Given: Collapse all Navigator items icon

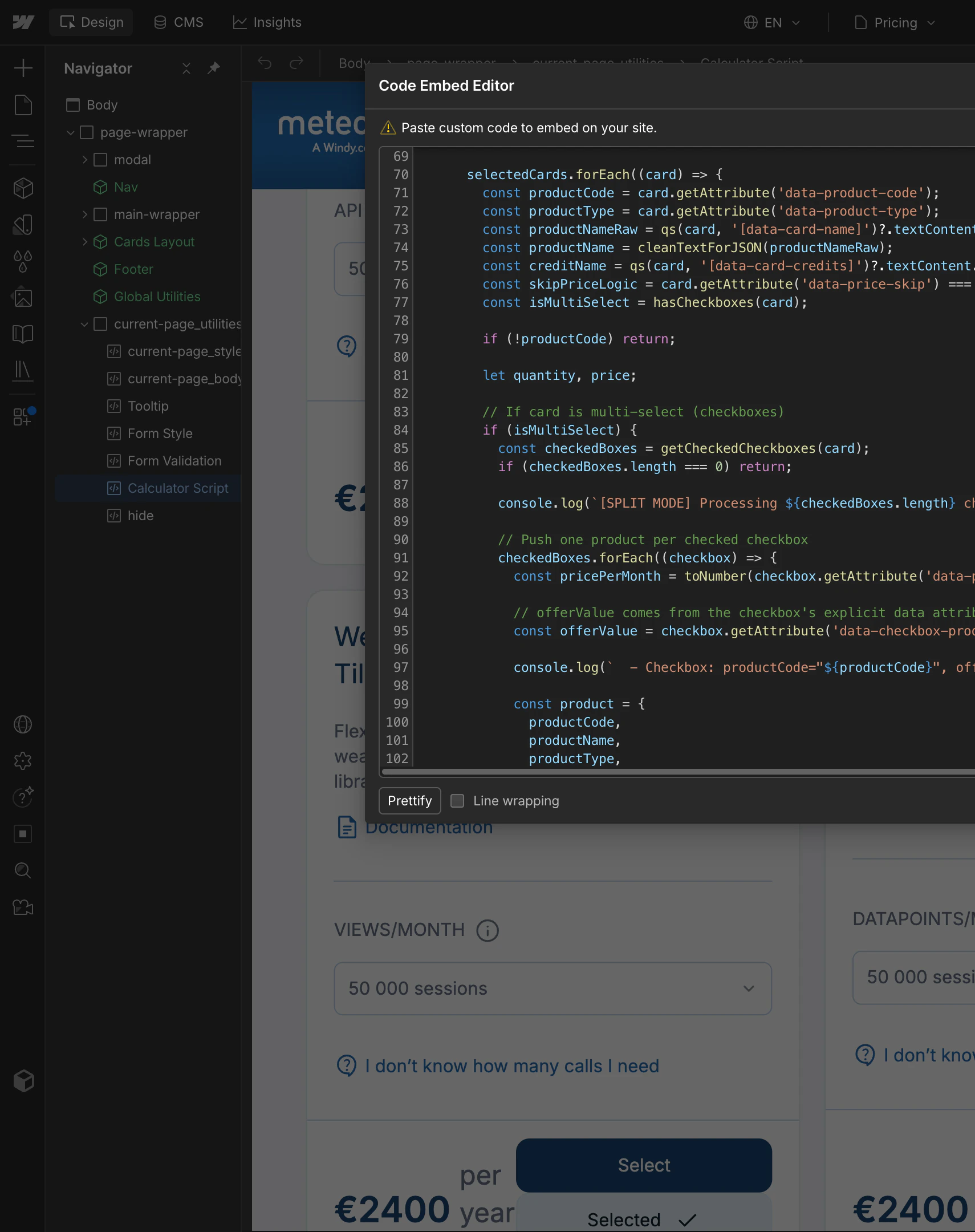Looking at the screenshot, I should (x=186, y=68).
